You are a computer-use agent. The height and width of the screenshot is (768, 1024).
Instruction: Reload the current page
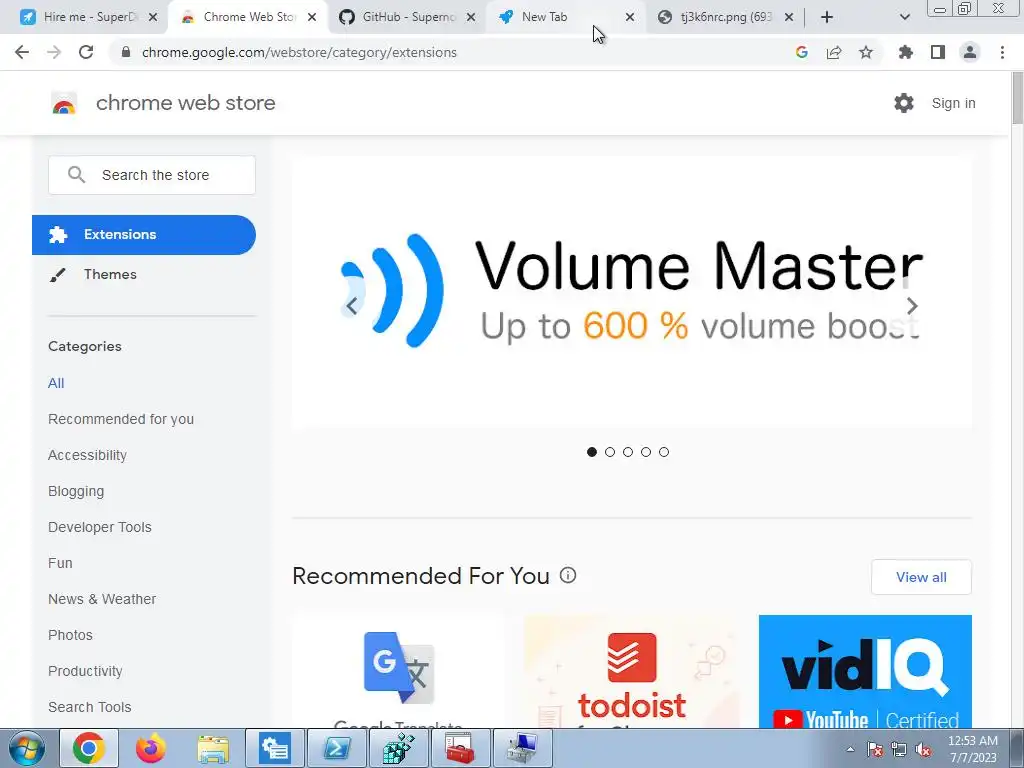[x=86, y=52]
